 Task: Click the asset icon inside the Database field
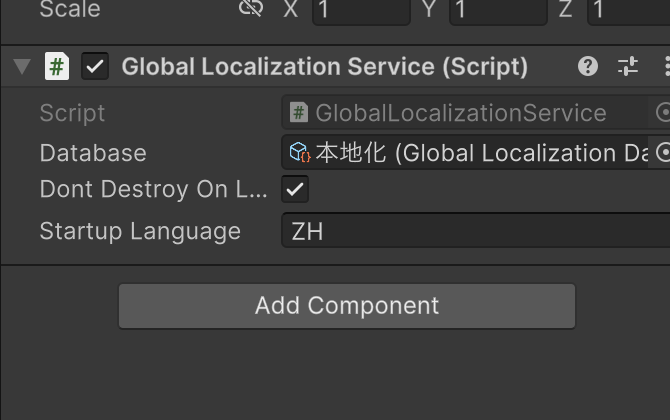coord(299,153)
